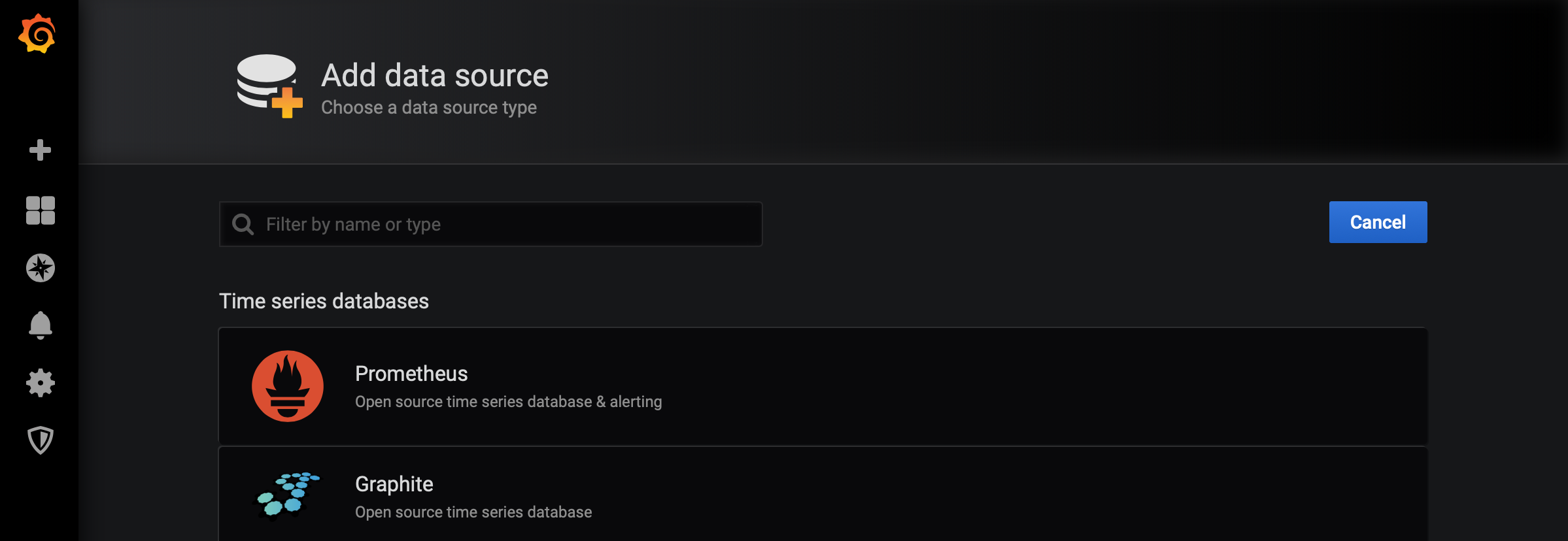Click the database icon beside Add data source
This screenshot has height=541, width=1568.
(x=269, y=86)
